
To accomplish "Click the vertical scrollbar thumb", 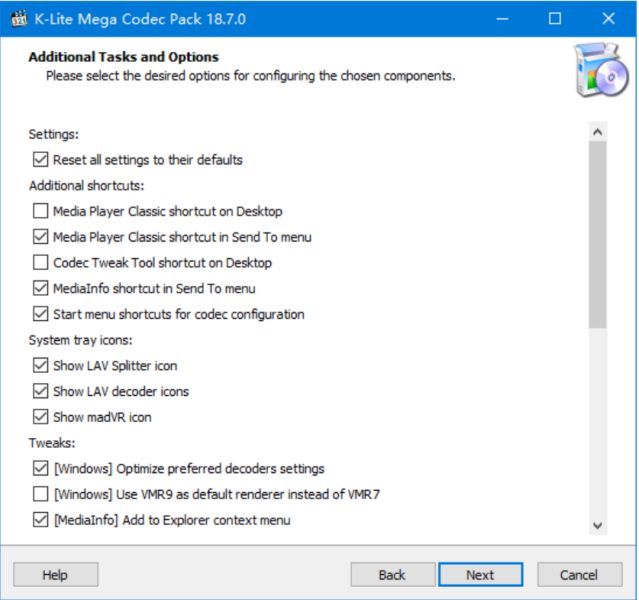I will coord(598,235).
